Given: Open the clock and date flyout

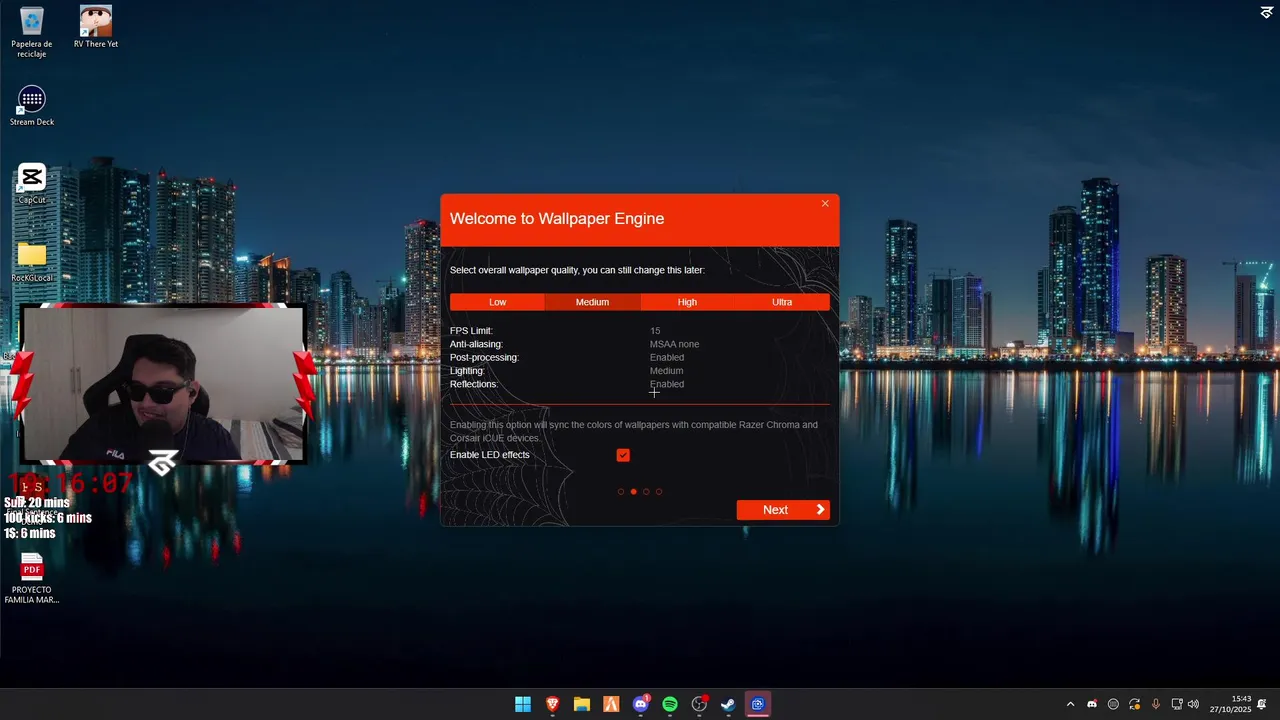Looking at the screenshot, I should [x=1230, y=704].
